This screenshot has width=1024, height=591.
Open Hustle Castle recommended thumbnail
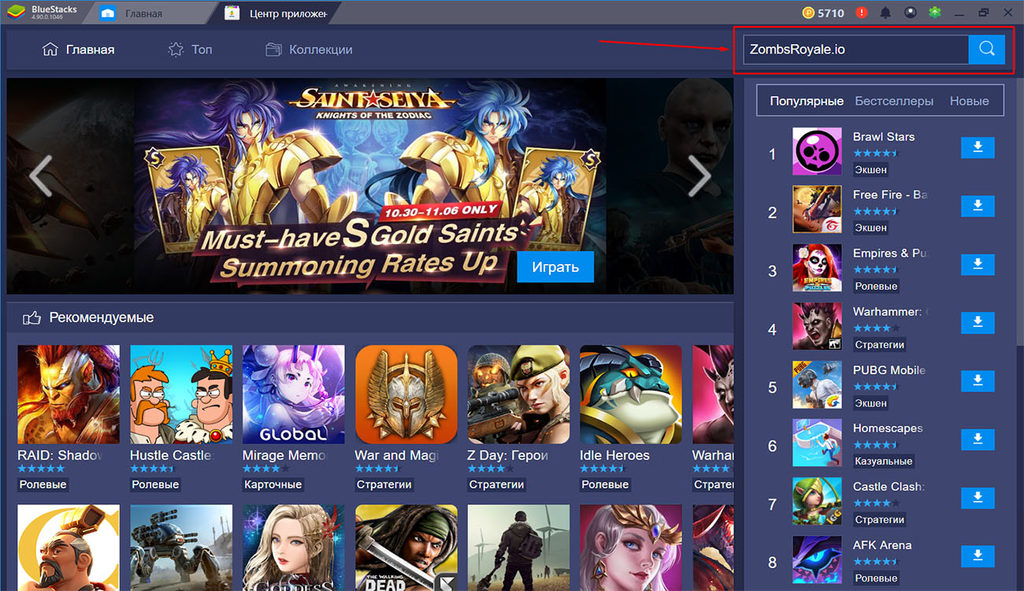181,394
